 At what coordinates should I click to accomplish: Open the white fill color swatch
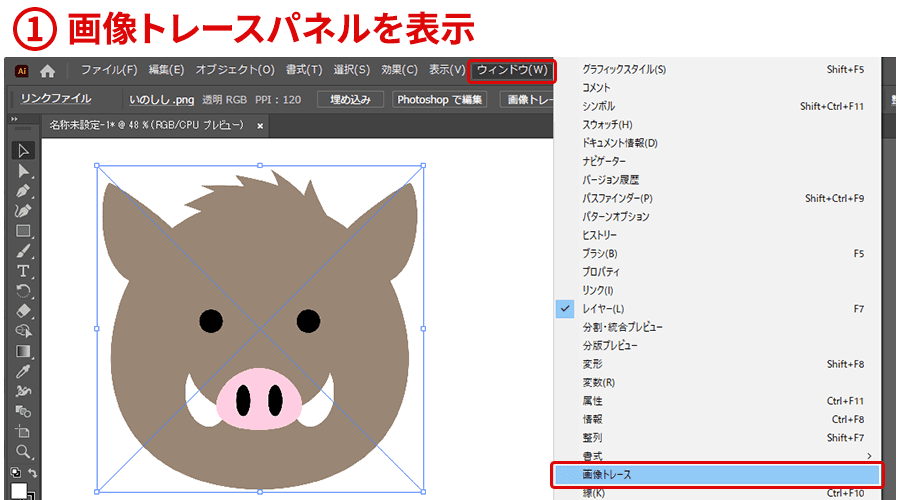[19, 491]
